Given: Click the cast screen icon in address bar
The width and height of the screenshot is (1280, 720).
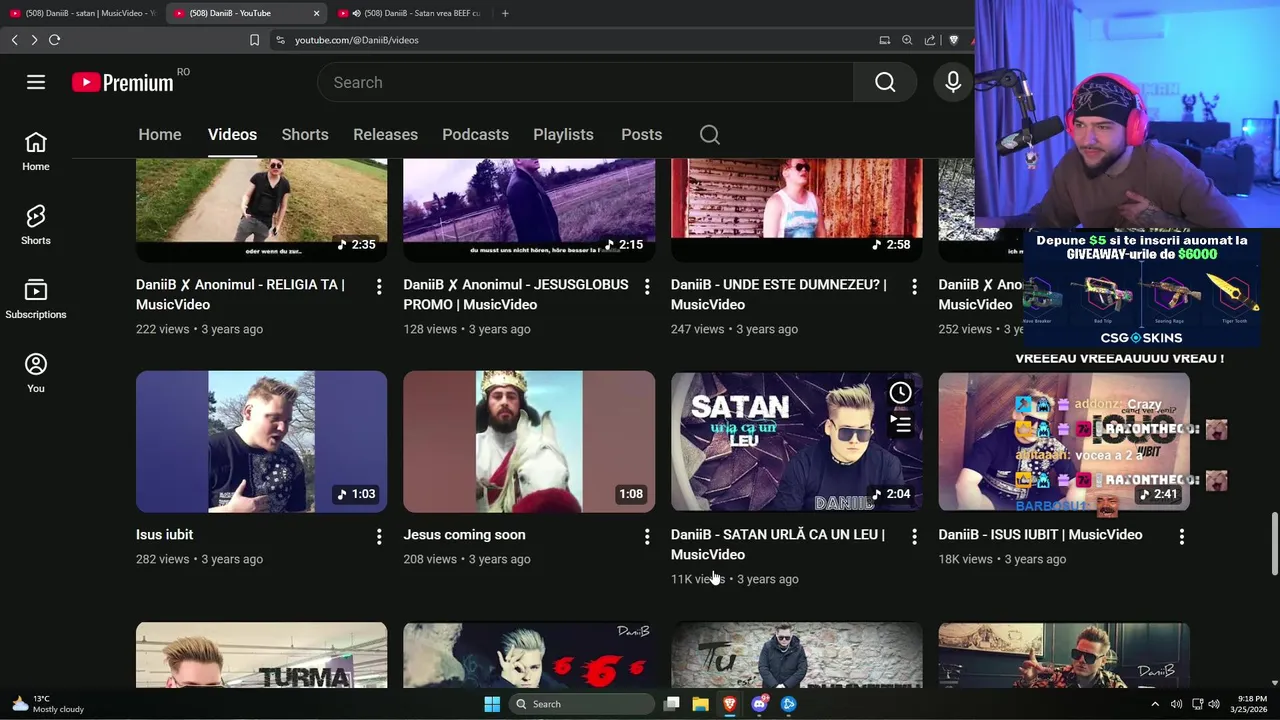Looking at the screenshot, I should click(x=884, y=40).
